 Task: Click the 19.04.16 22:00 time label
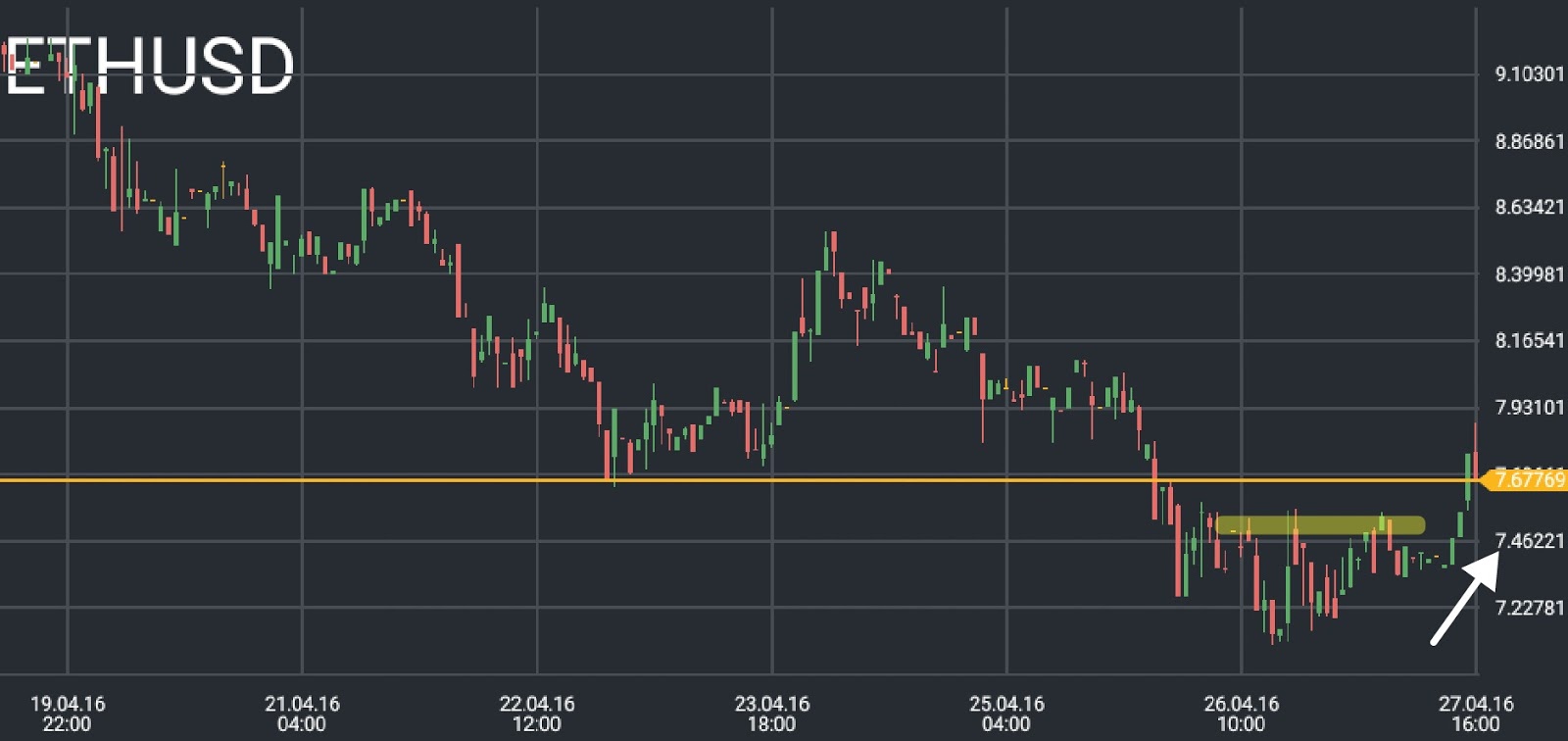pyautogui.click(x=68, y=714)
